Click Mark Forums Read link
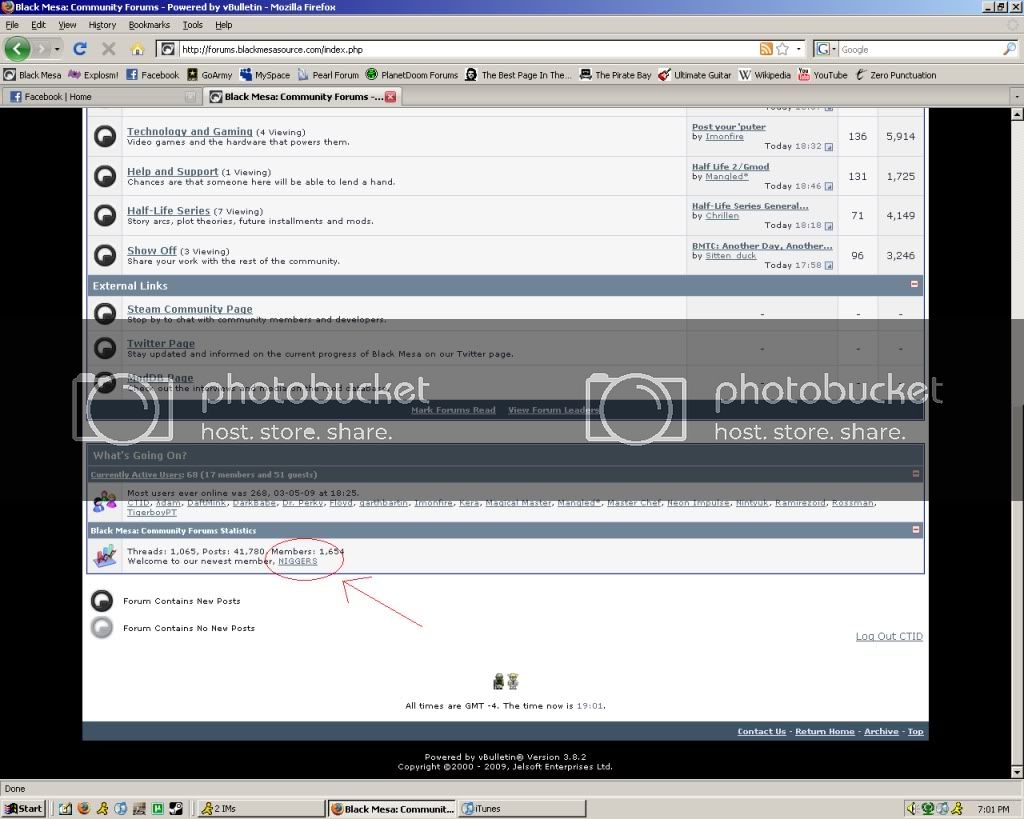The image size is (1024, 819). point(453,410)
